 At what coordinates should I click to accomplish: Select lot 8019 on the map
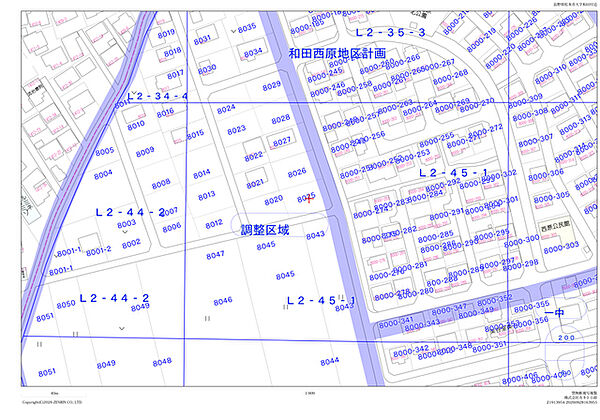coord(166,34)
